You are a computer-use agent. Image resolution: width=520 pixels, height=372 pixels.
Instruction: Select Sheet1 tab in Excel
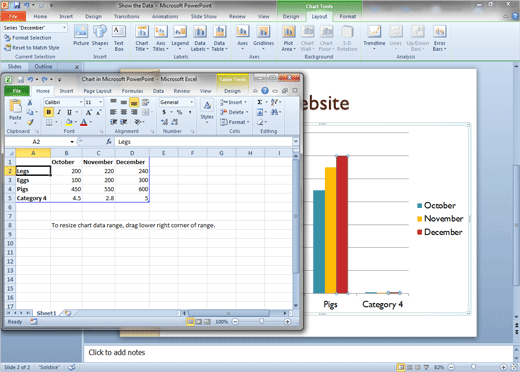pos(46,313)
